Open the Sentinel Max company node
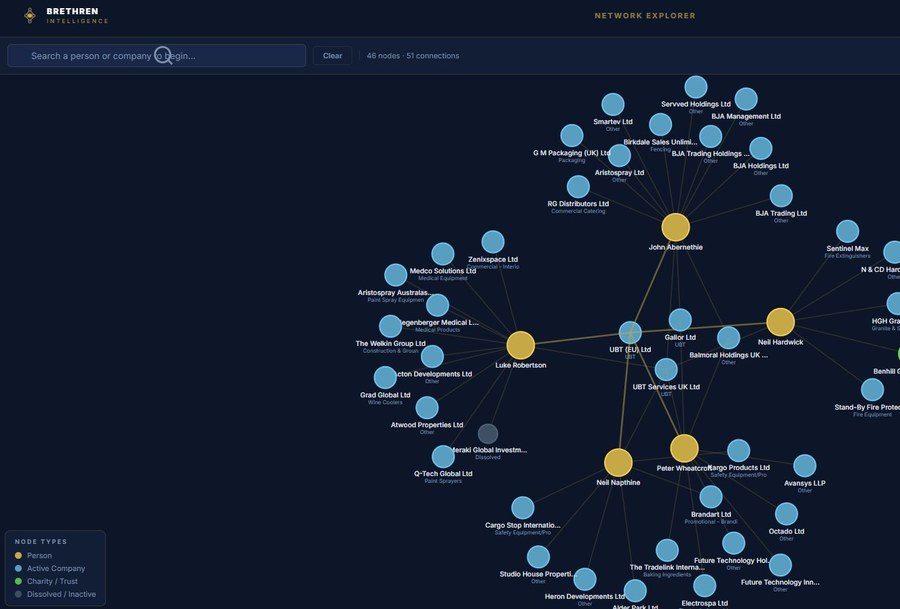 847,231
